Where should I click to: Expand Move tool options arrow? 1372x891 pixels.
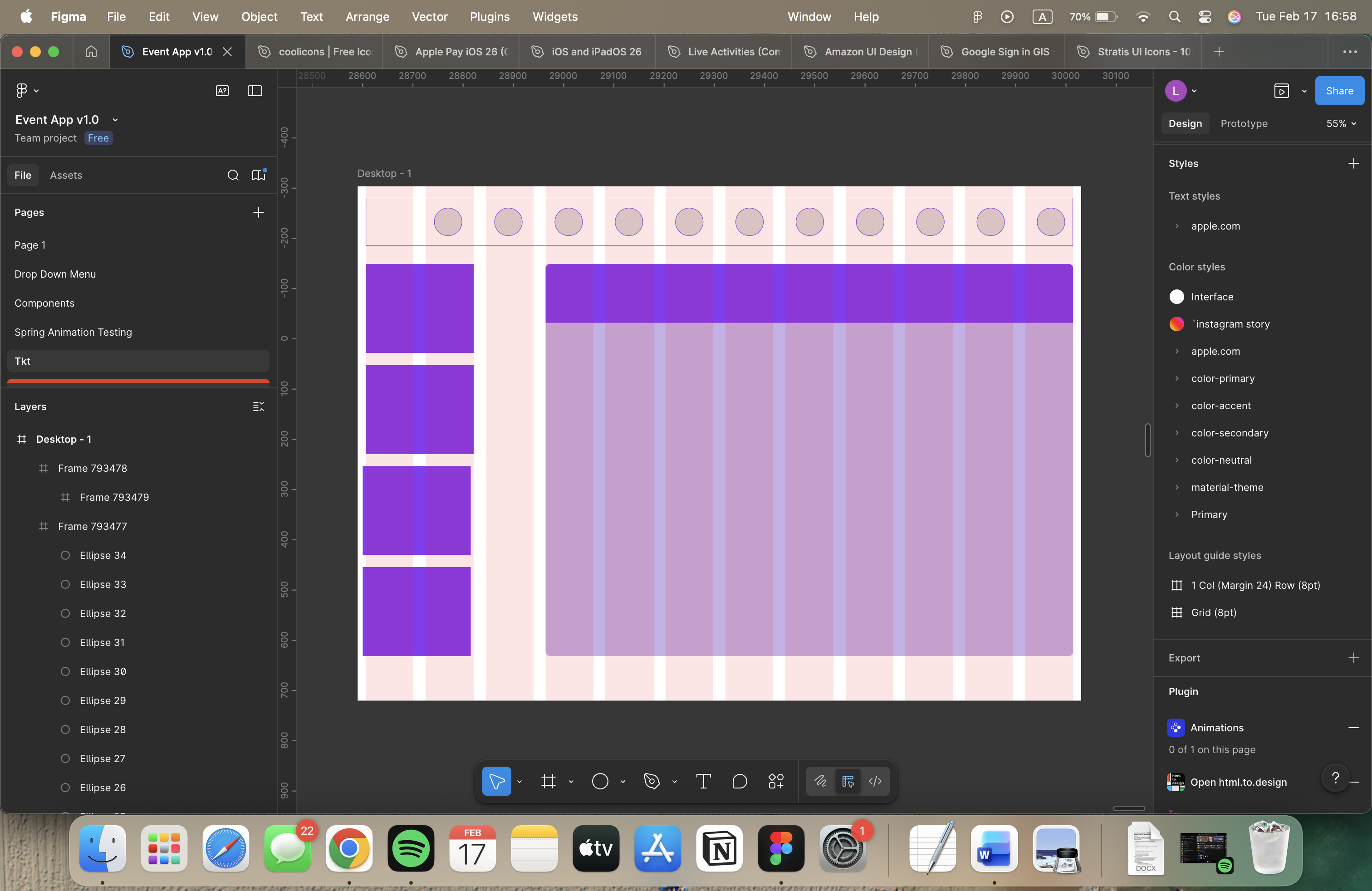tap(519, 782)
